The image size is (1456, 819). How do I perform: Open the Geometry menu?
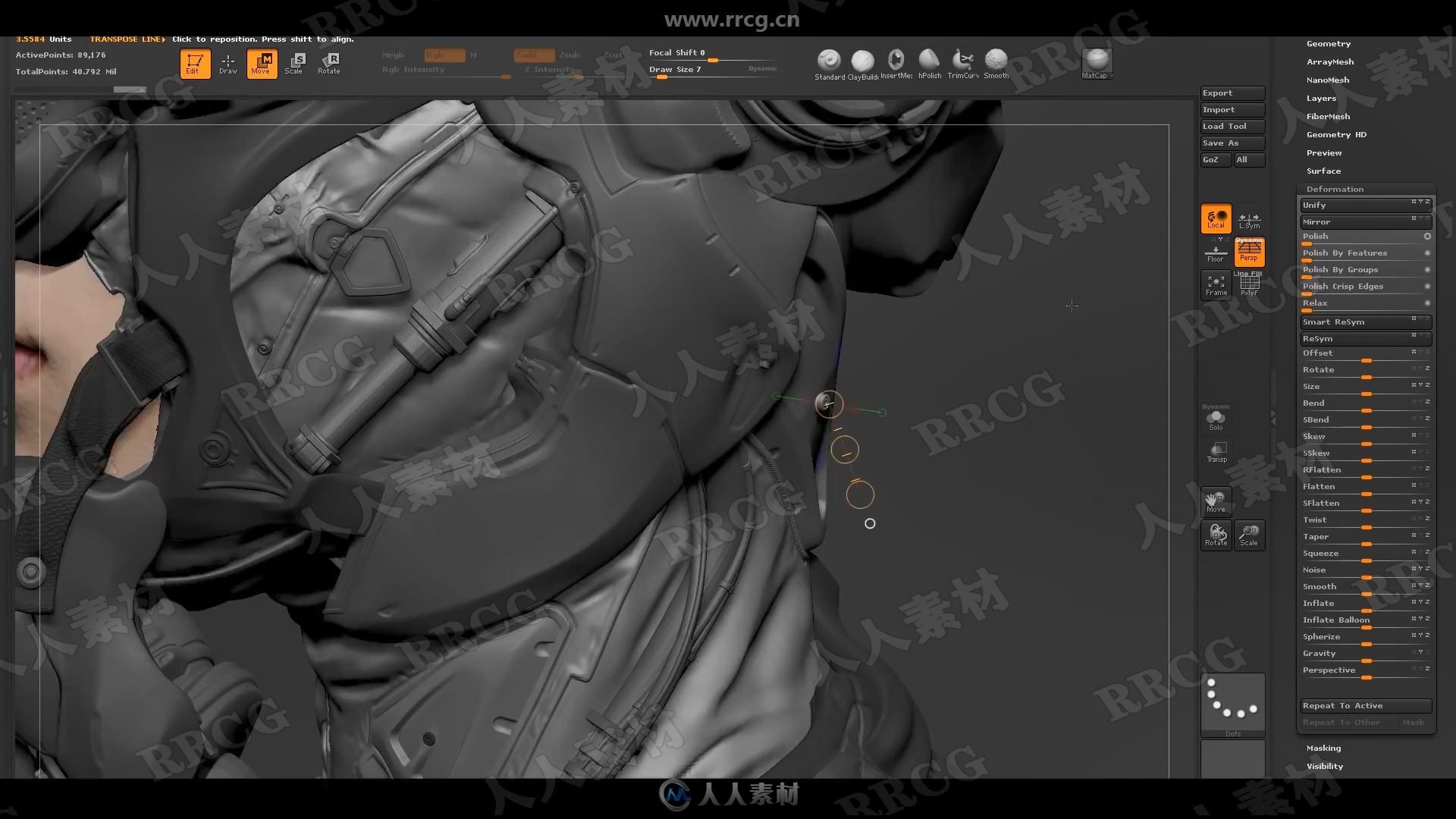click(1328, 43)
